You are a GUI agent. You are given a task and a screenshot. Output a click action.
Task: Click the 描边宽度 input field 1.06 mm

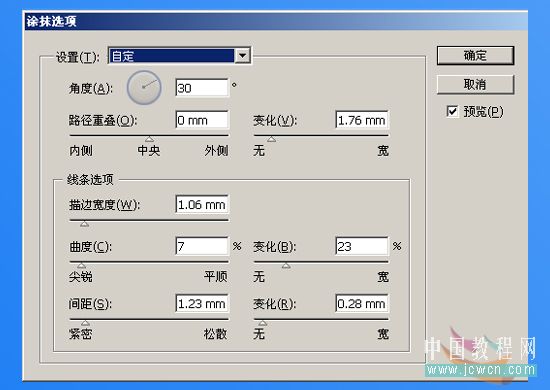pos(202,204)
